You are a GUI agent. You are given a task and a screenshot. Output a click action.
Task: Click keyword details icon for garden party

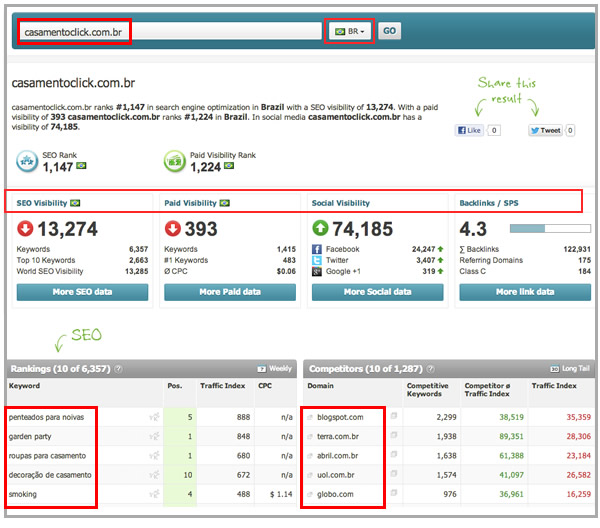154,436
